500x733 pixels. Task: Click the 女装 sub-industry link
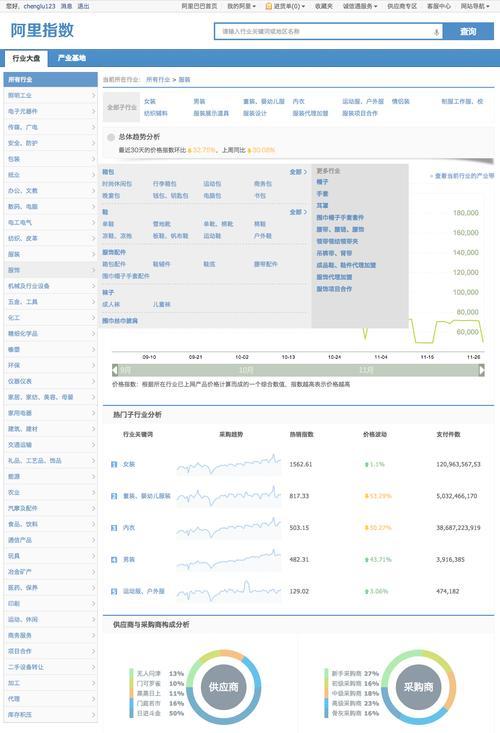(150, 101)
